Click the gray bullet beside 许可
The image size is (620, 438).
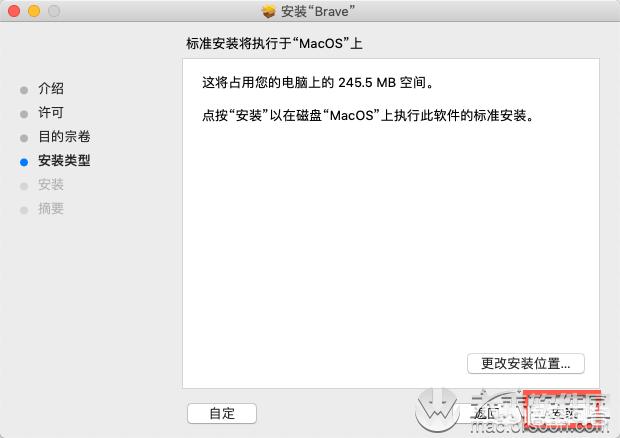24,114
